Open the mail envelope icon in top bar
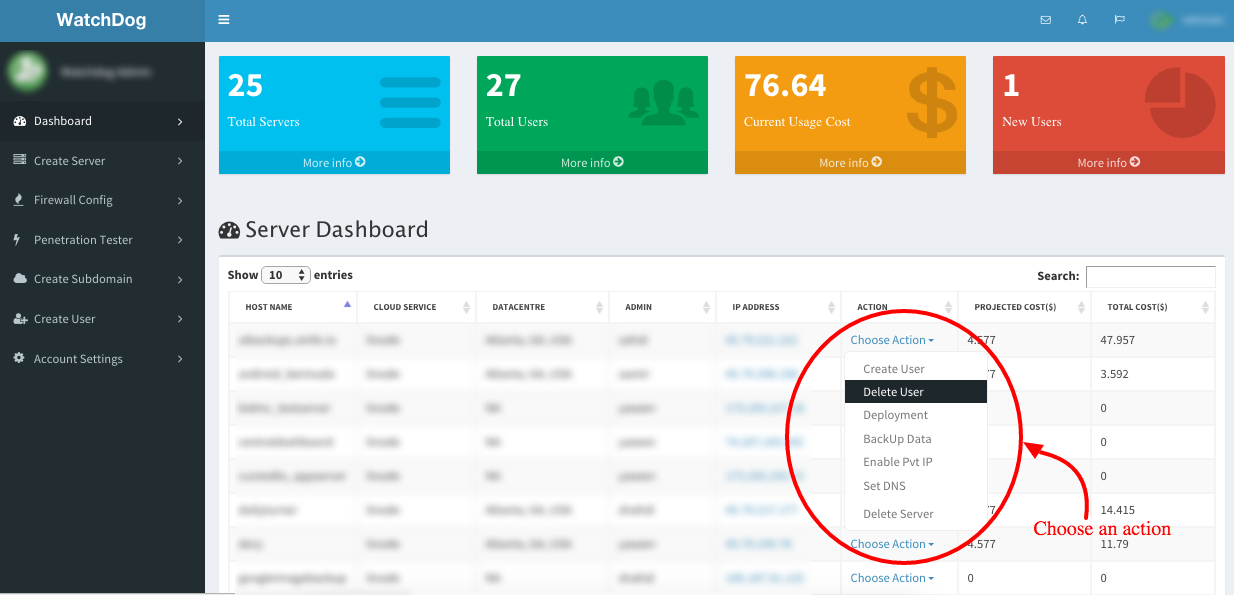This screenshot has width=1234, height=595. [x=1046, y=20]
